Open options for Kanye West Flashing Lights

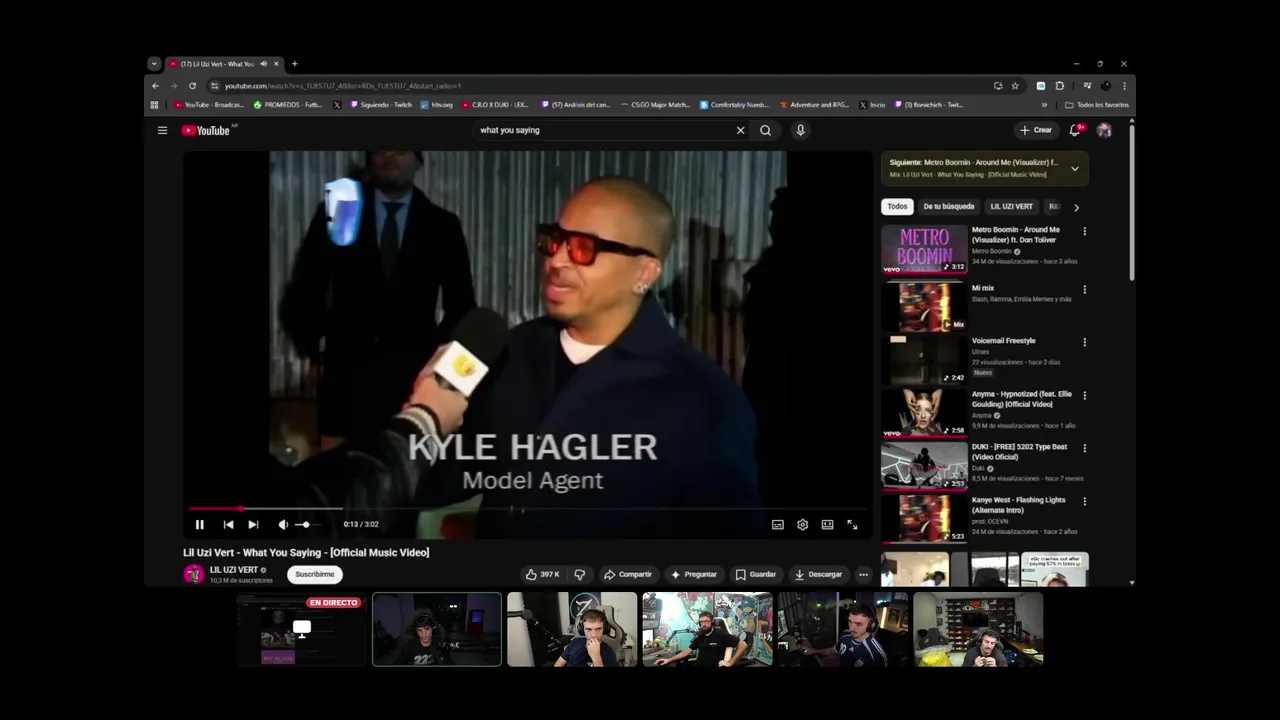click(1084, 502)
